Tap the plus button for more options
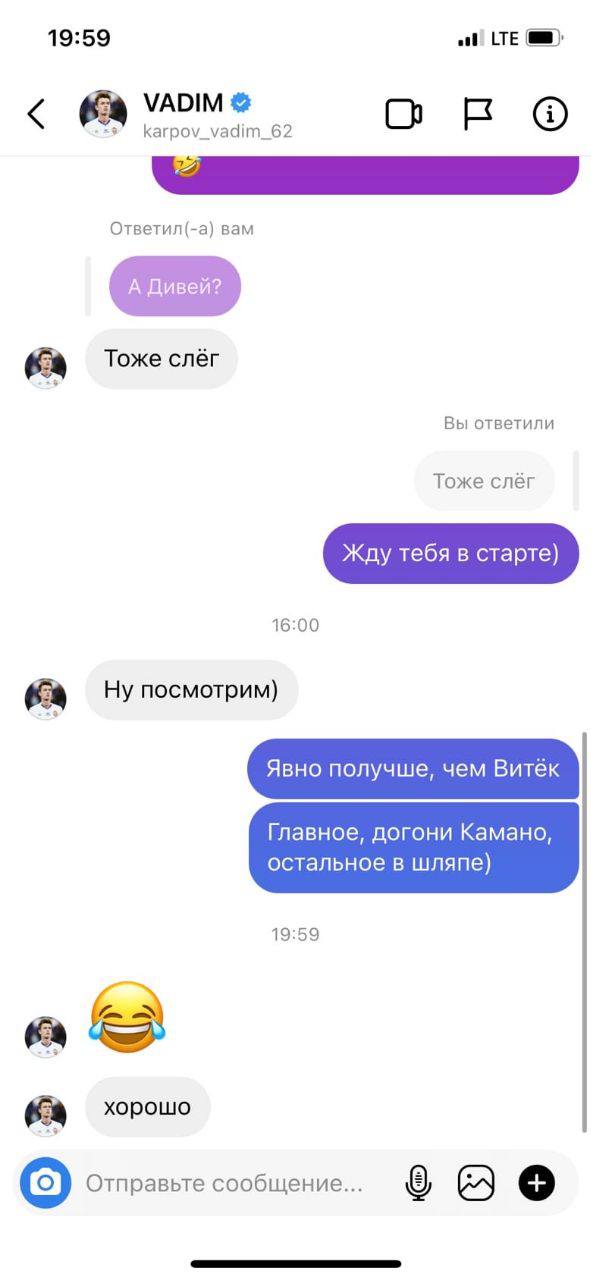The image size is (591, 1280). [x=536, y=1183]
